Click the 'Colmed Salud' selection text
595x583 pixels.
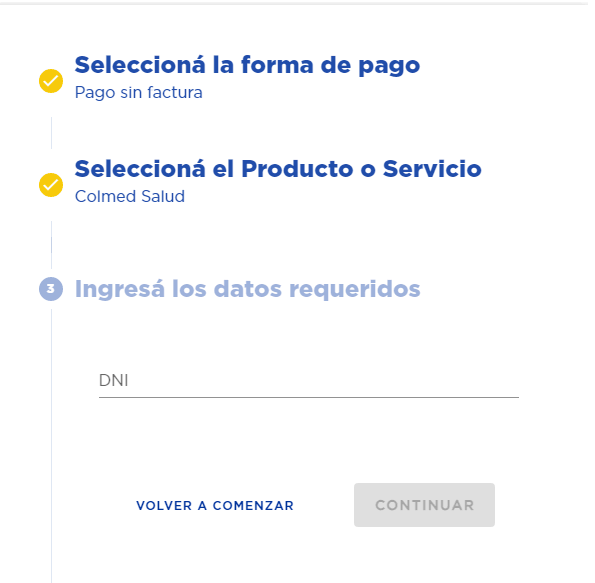(130, 197)
